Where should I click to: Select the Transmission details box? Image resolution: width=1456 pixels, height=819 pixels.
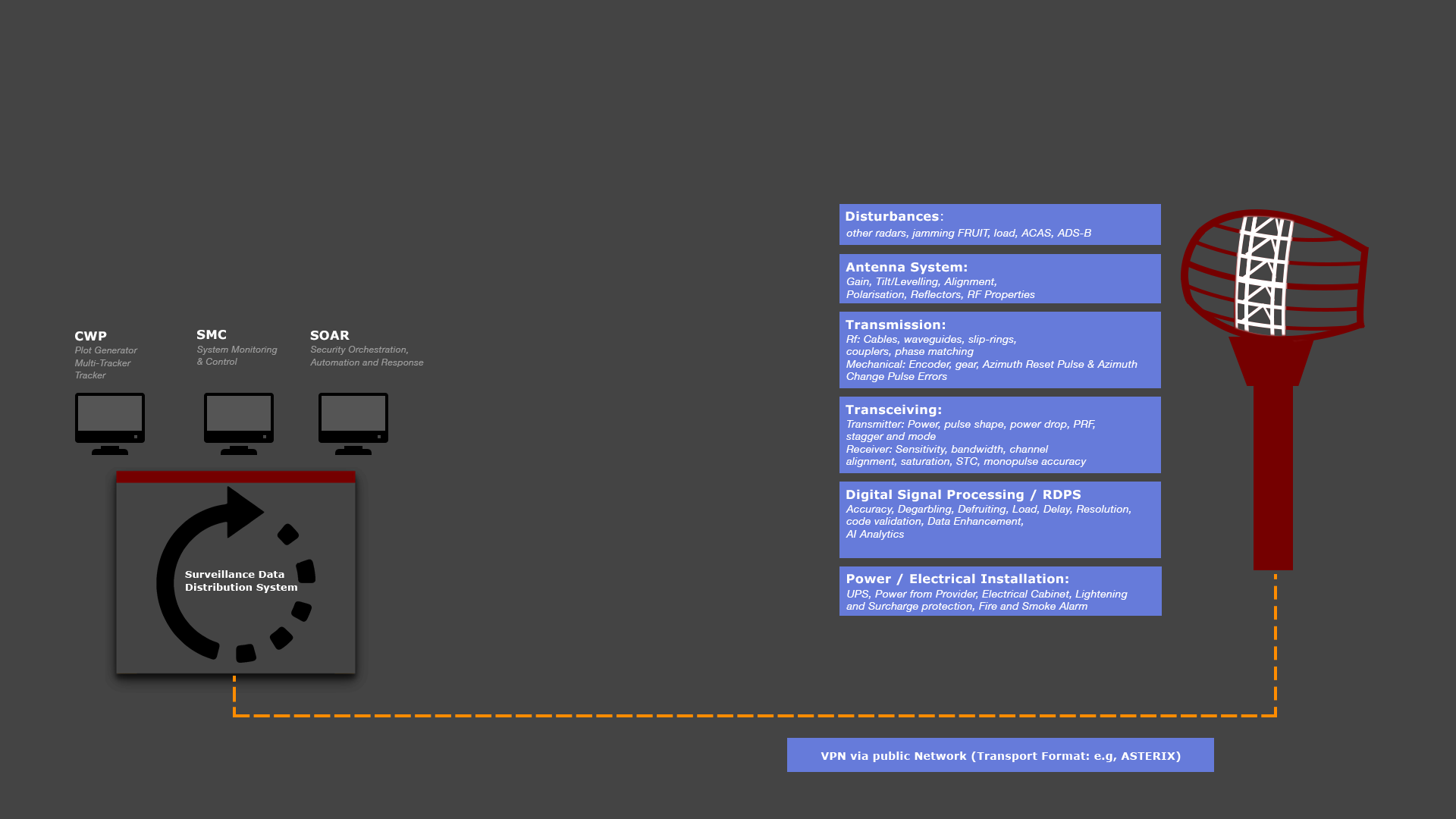coord(999,350)
